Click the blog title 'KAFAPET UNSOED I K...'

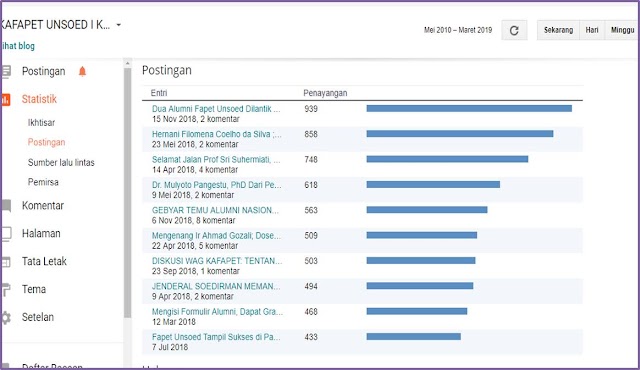(56, 25)
